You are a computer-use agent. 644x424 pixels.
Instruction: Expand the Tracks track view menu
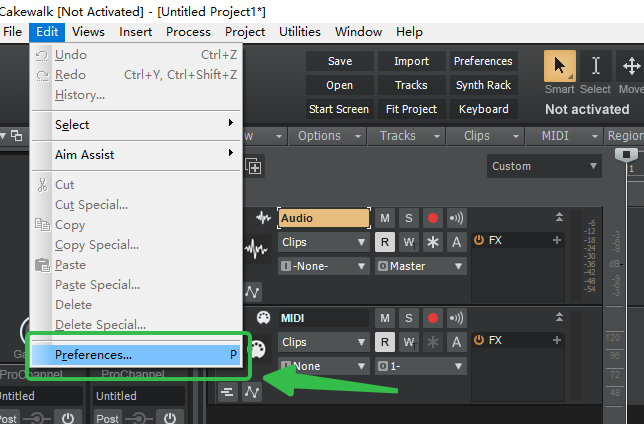(407, 136)
